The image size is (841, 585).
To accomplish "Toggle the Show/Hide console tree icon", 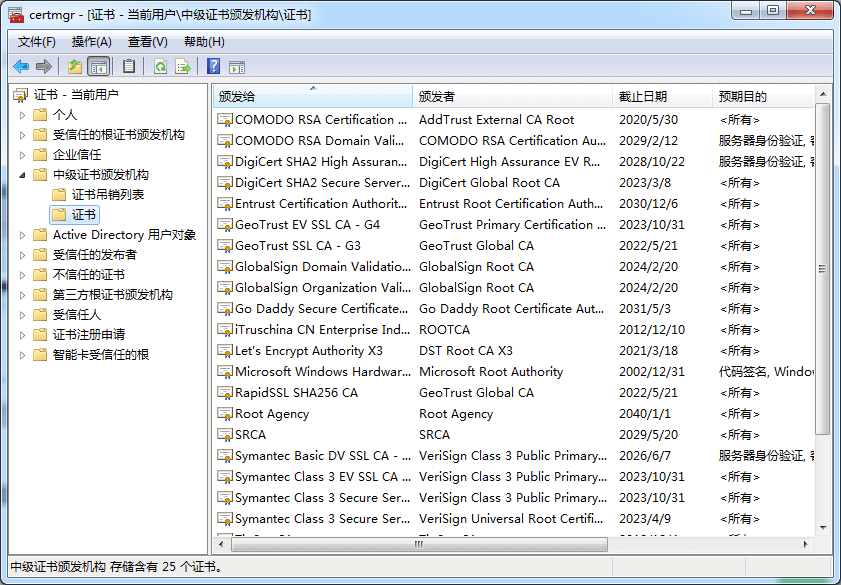I will click(x=99, y=66).
